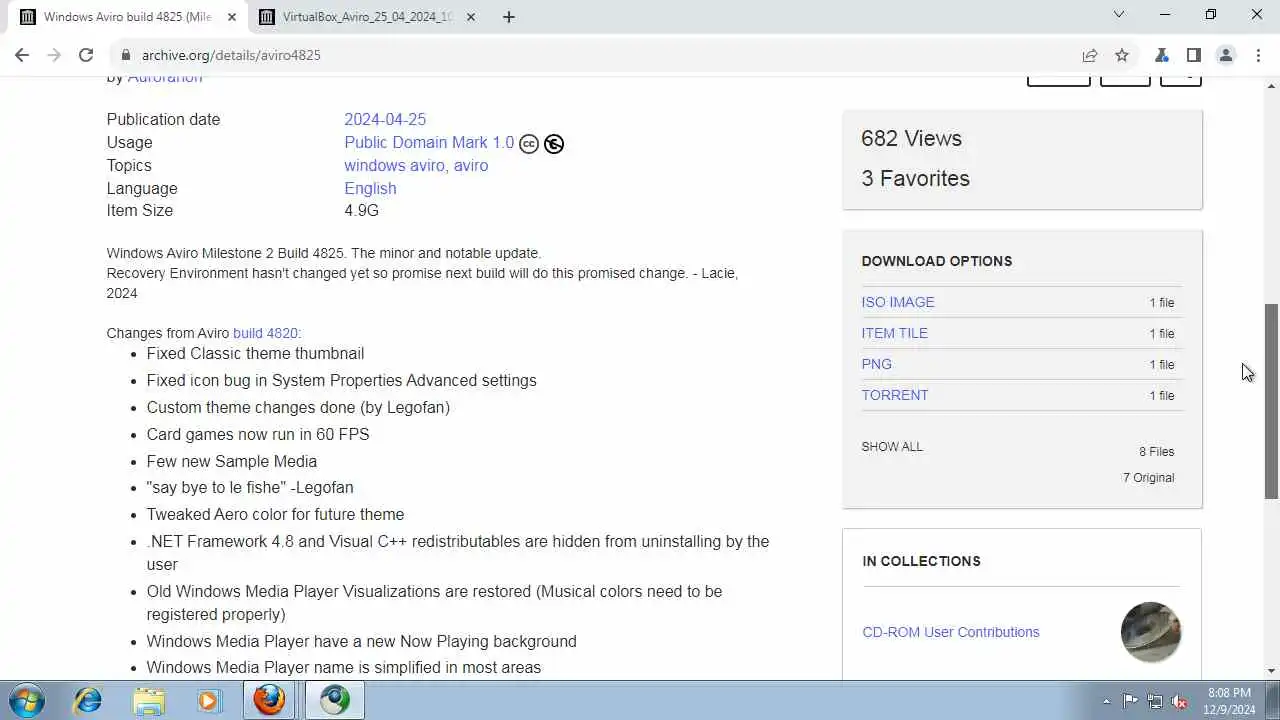The width and height of the screenshot is (1280, 720).
Task: Click the CD-ROM collection thumbnail image
Action: (1151, 632)
